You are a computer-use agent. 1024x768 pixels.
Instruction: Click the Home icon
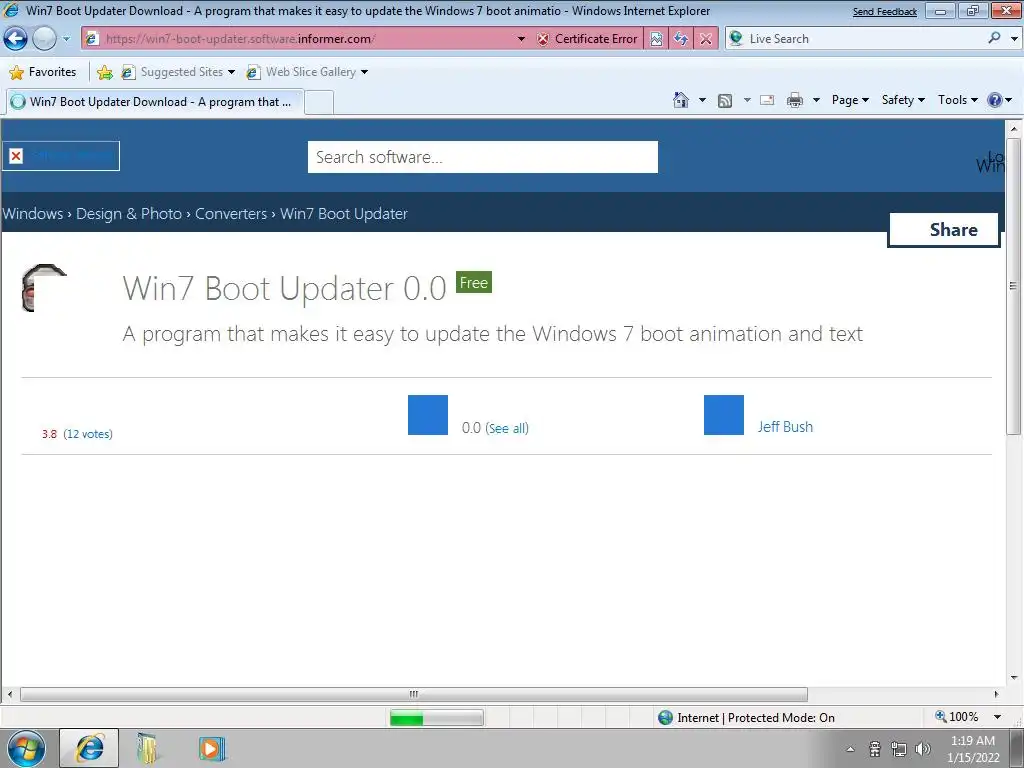(x=680, y=100)
